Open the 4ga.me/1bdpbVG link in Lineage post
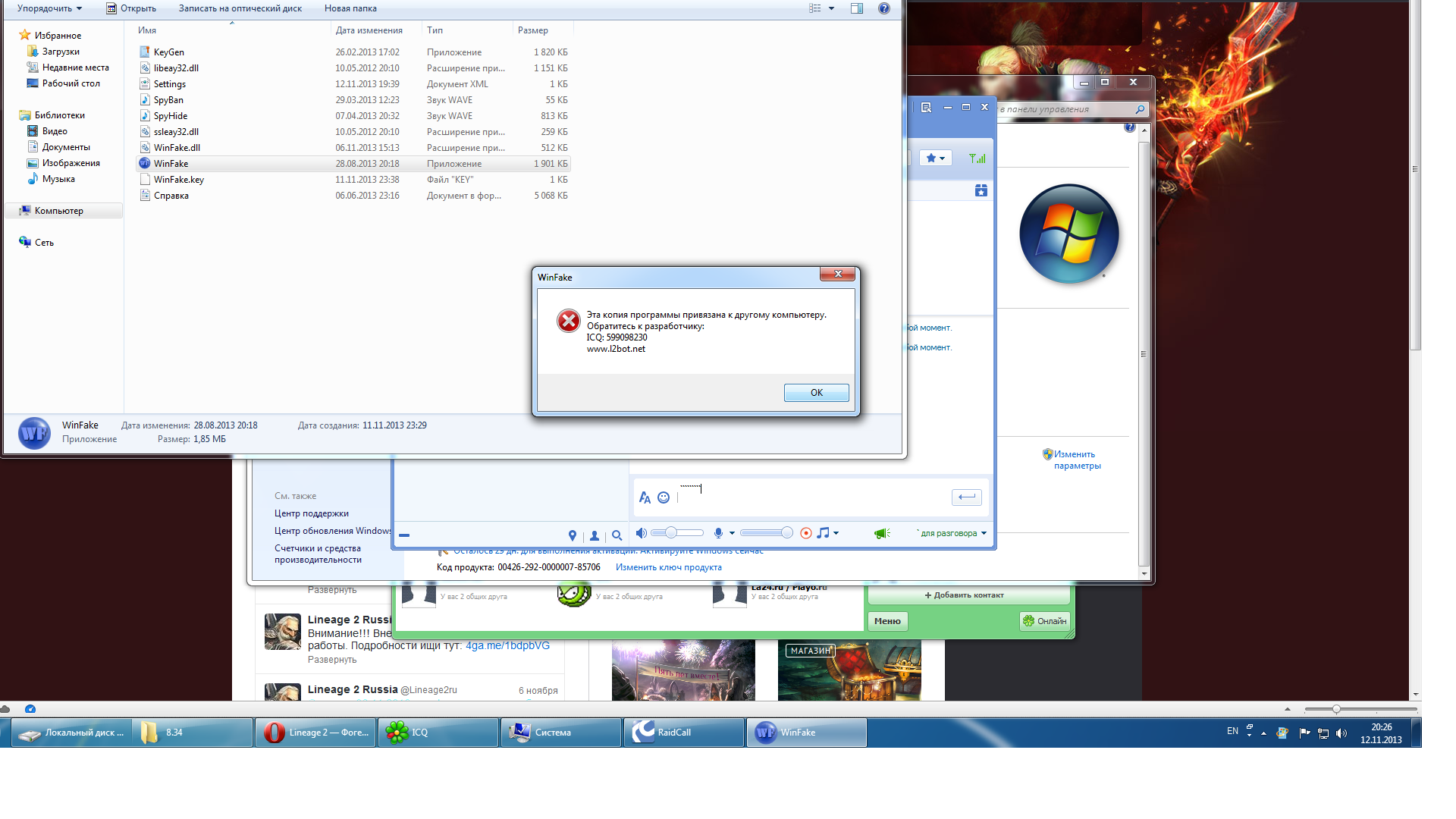Image resolution: width=1456 pixels, height=819 pixels. coord(507,645)
